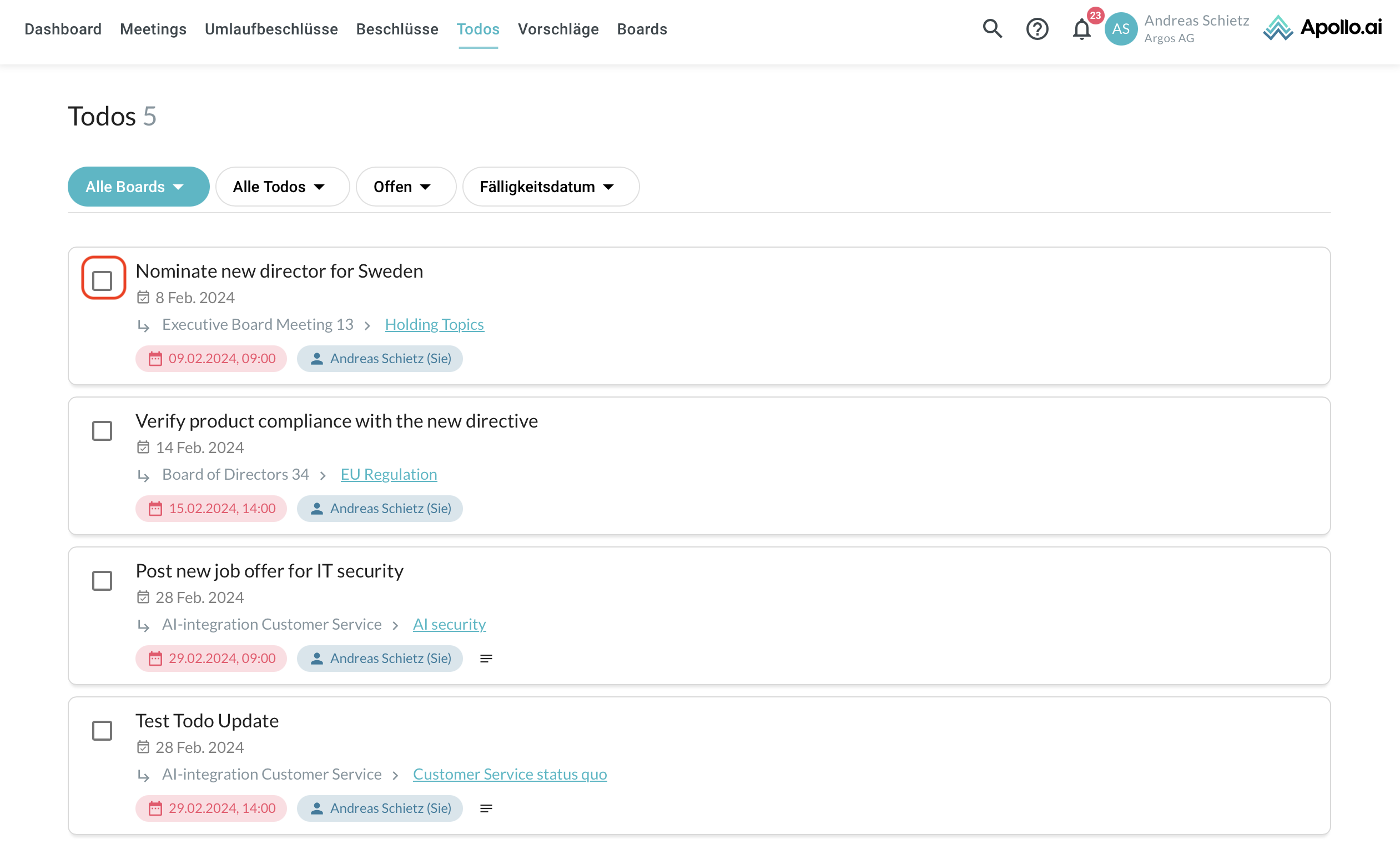Click the Apollo.ai logo

pyautogui.click(x=1323, y=27)
